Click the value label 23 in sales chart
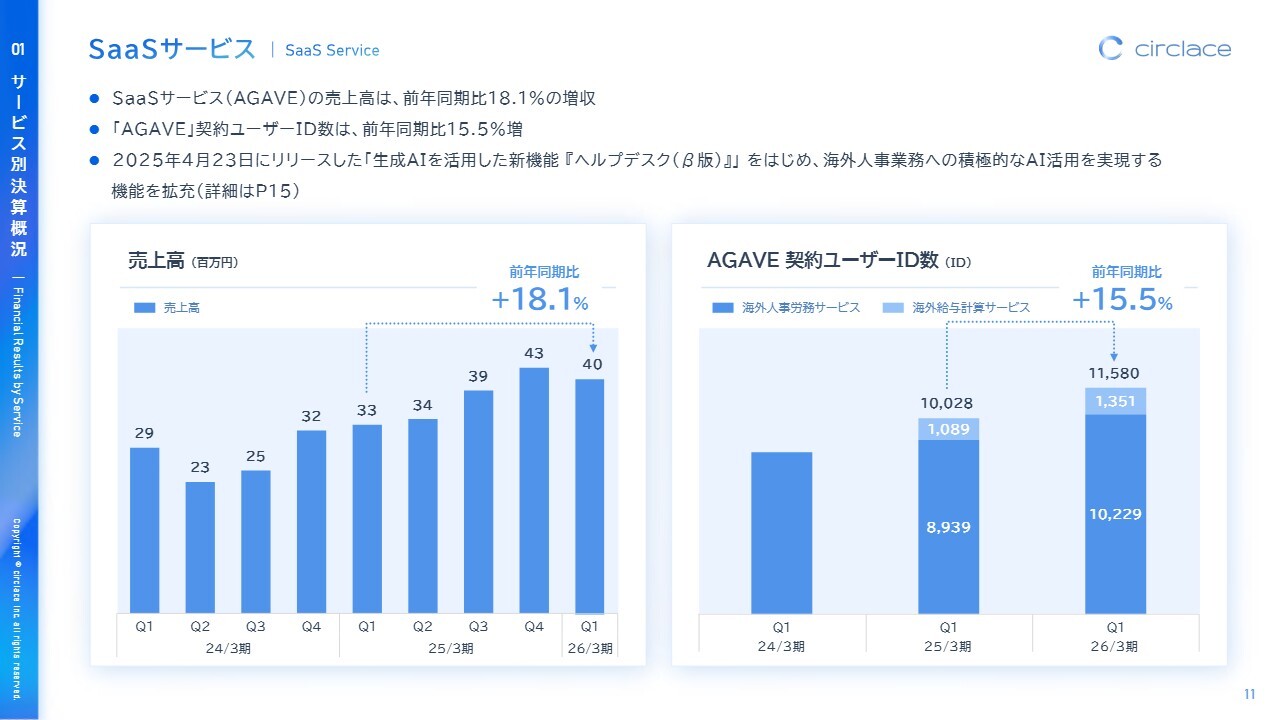 click(200, 467)
